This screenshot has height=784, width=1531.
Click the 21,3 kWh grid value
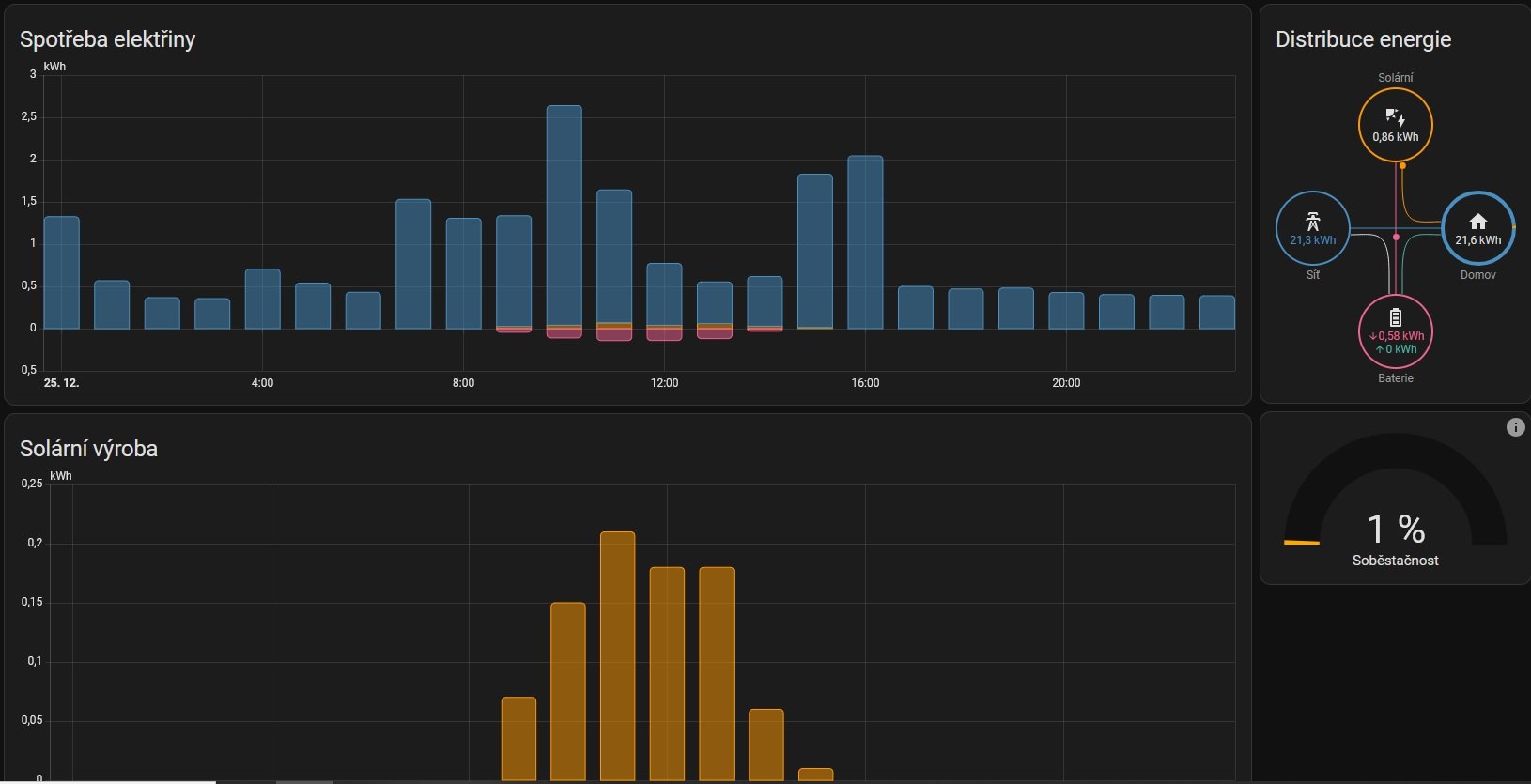1312,240
